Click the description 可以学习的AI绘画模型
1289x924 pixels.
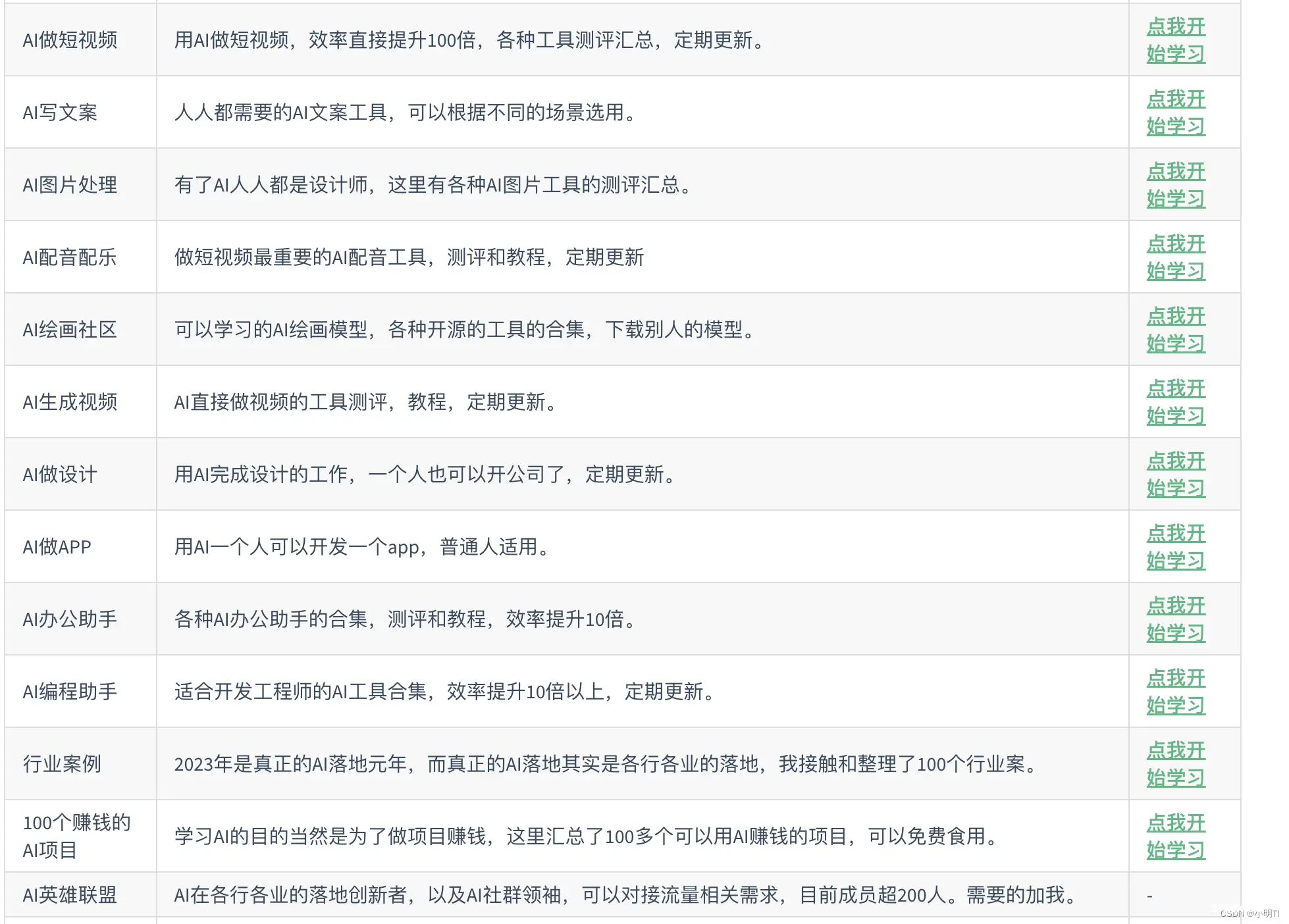coord(466,330)
